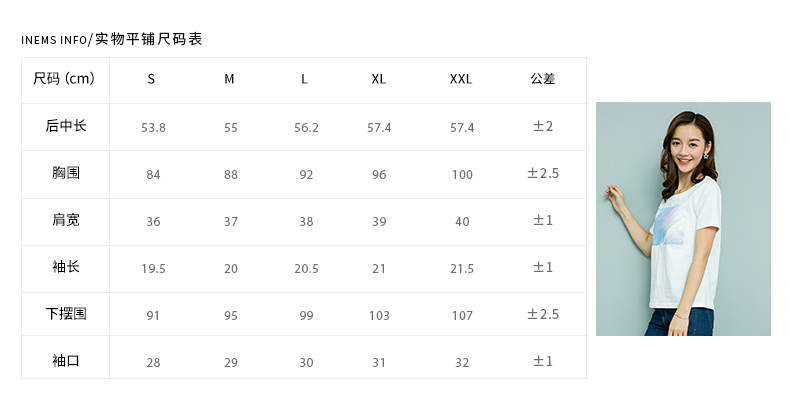Click the 53.8 value for size S
The width and height of the screenshot is (790, 408).
coord(153,128)
